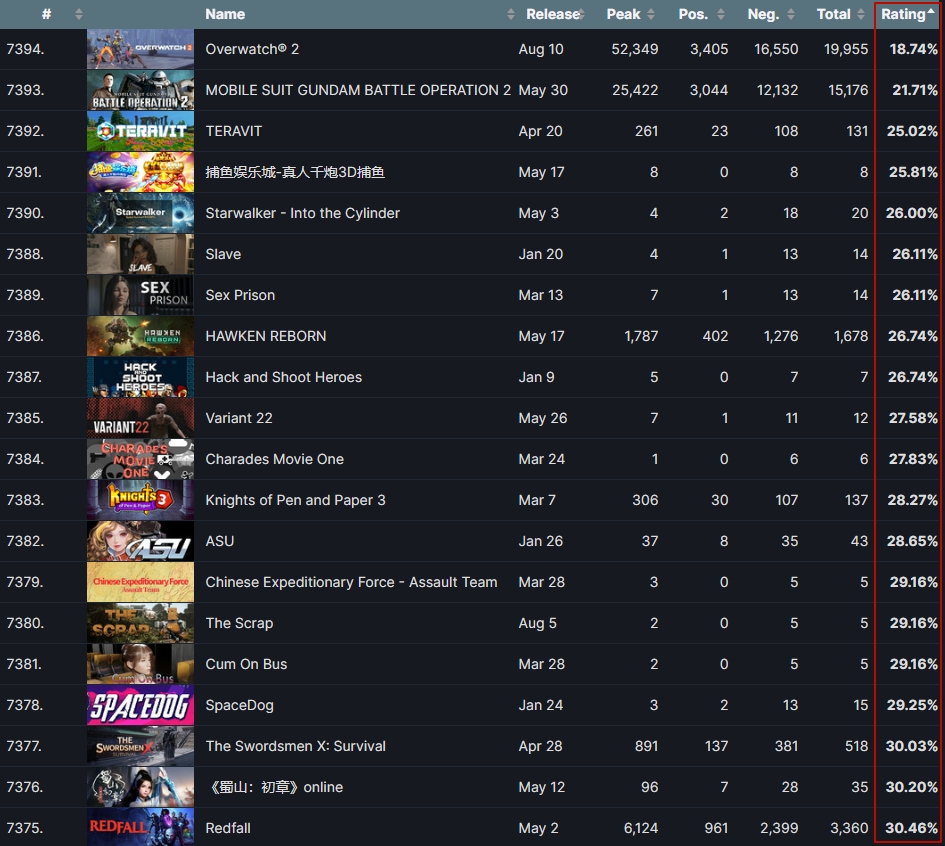945x846 pixels.
Task: Open Hack and Shoot Heroes link
Action: coord(284,377)
